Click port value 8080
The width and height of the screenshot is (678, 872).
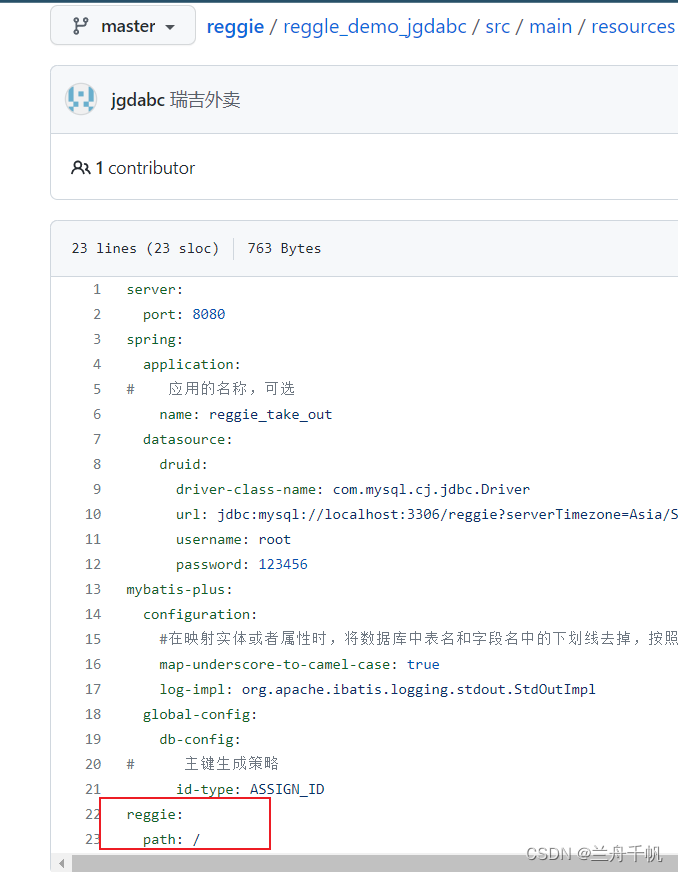(209, 314)
